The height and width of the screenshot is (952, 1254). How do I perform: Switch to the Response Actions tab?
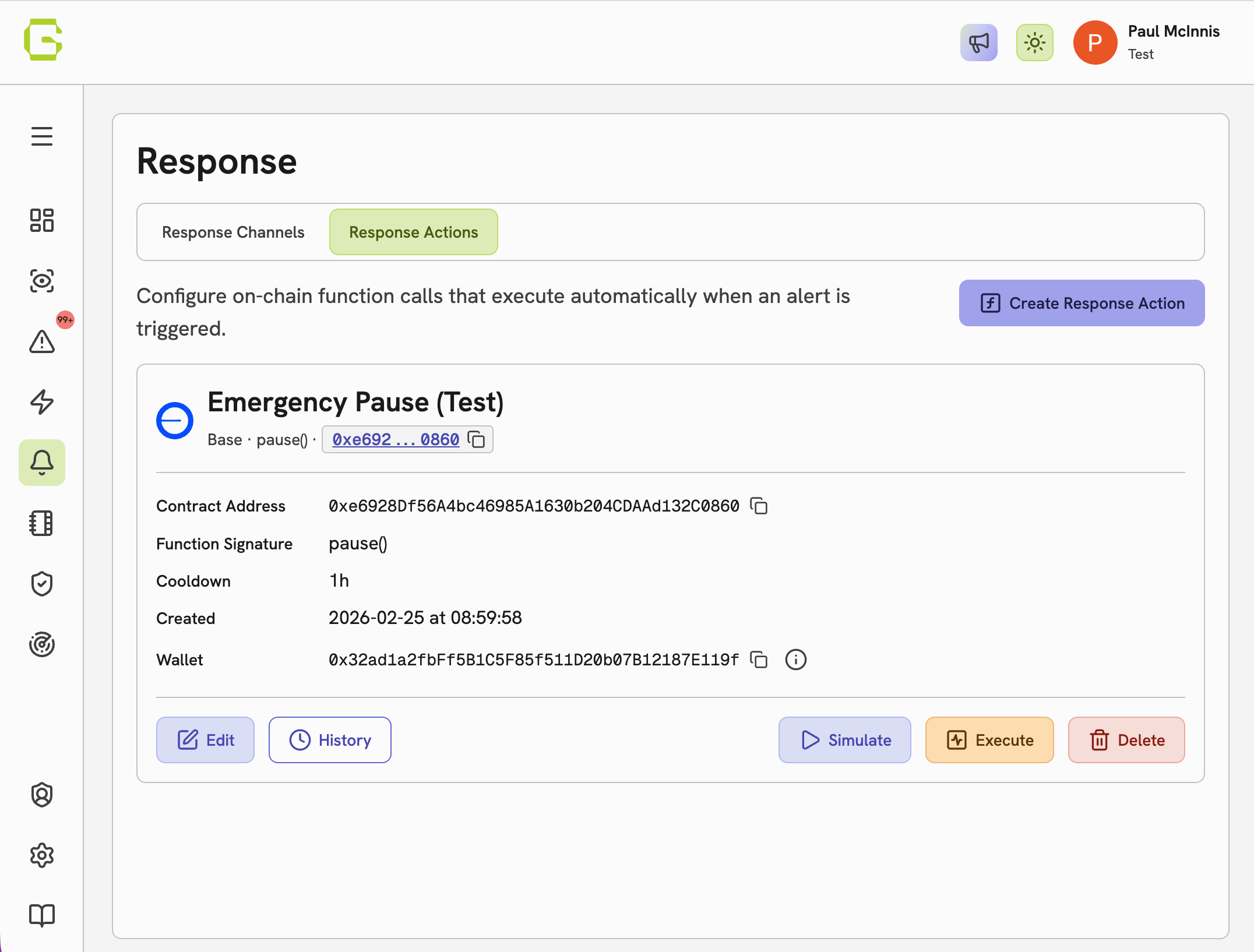413,232
